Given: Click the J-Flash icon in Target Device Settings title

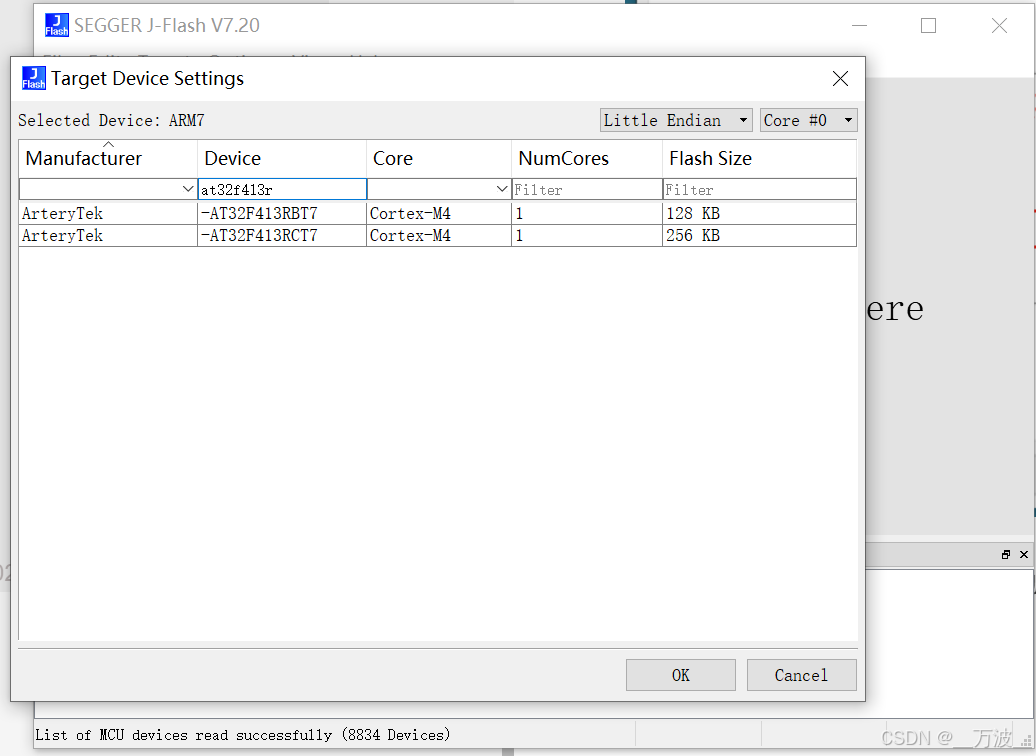Looking at the screenshot, I should 34,78.
